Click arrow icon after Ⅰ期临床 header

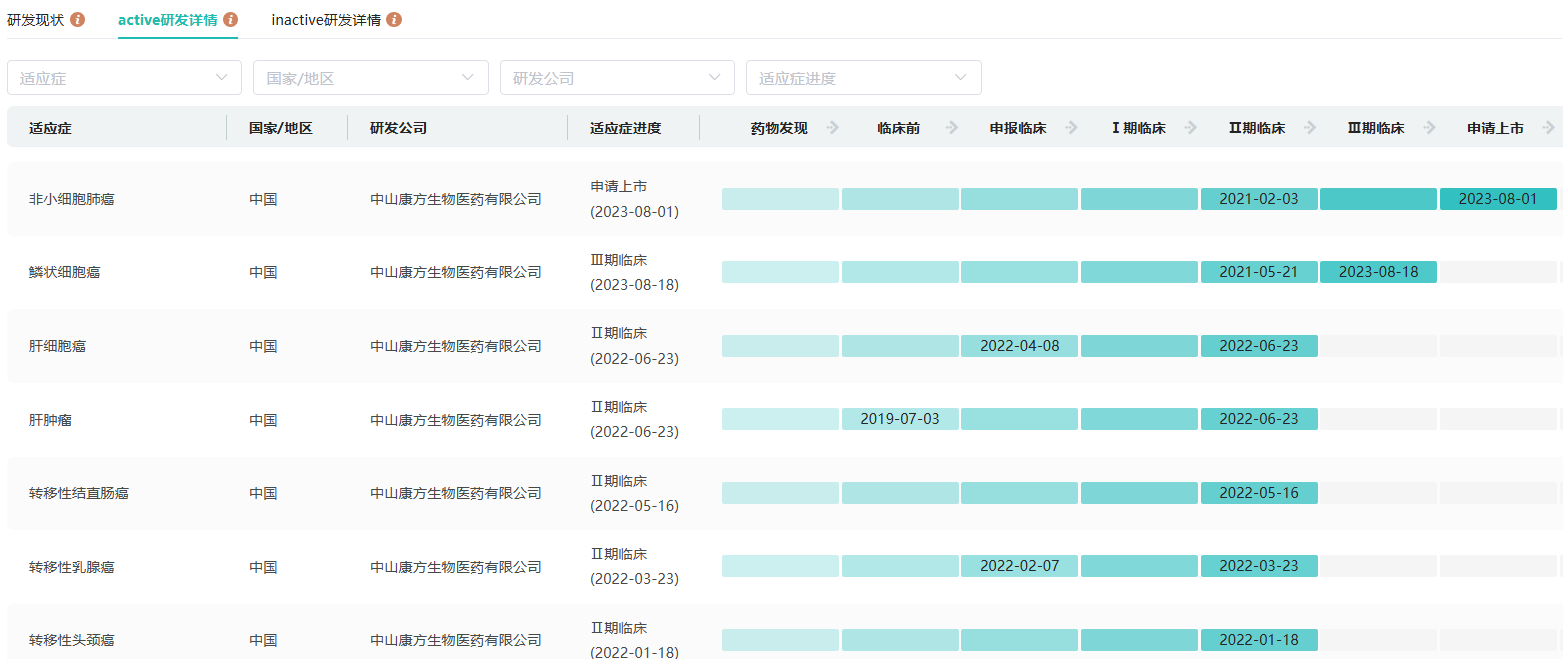click(x=1190, y=128)
